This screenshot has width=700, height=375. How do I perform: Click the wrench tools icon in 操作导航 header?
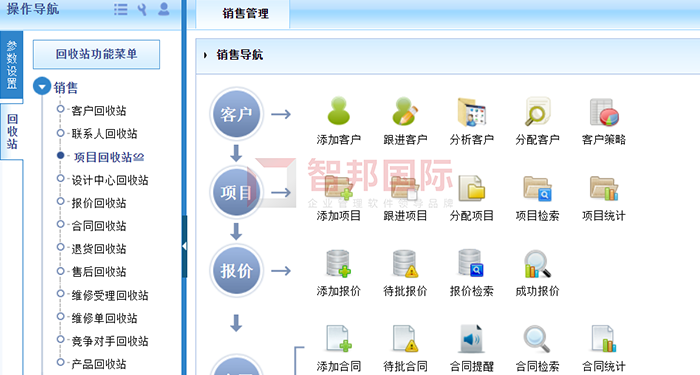click(142, 9)
